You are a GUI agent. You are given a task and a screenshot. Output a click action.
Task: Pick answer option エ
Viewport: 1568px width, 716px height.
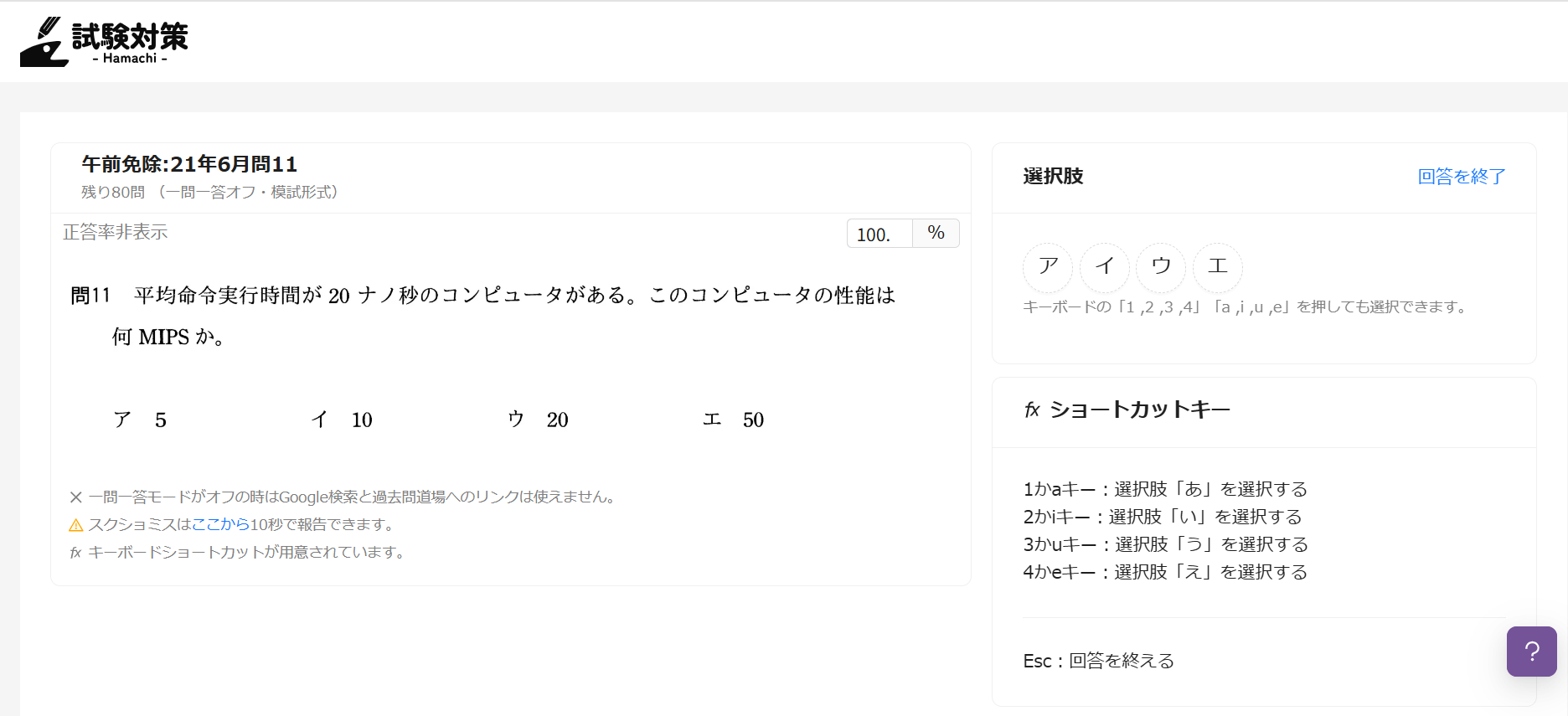pyautogui.click(x=1217, y=267)
